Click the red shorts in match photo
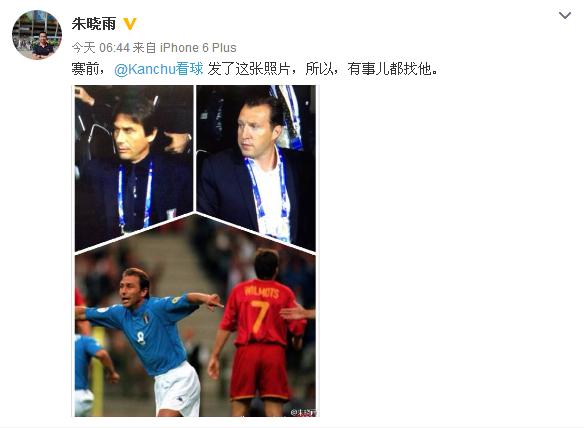This screenshot has width=584, height=428. tap(259, 372)
